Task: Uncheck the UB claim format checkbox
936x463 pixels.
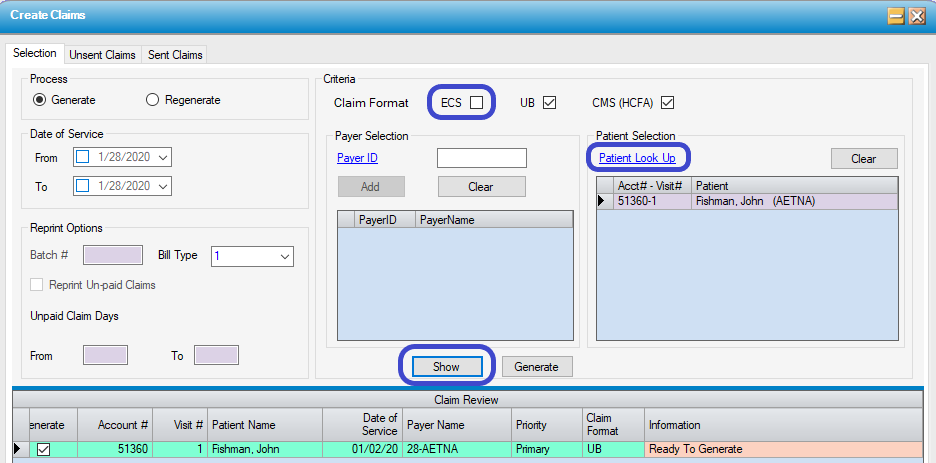Action: pos(548,102)
